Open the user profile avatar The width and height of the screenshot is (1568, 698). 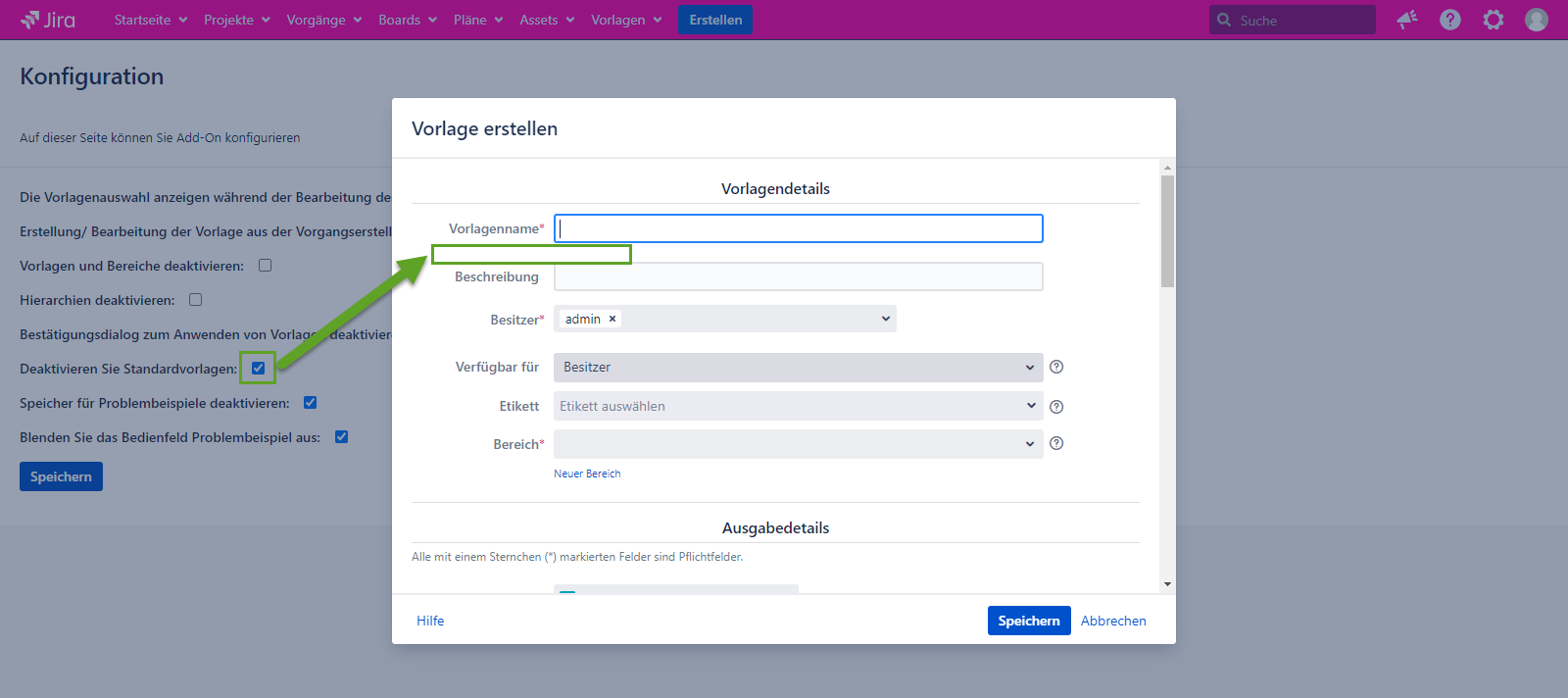click(x=1537, y=20)
